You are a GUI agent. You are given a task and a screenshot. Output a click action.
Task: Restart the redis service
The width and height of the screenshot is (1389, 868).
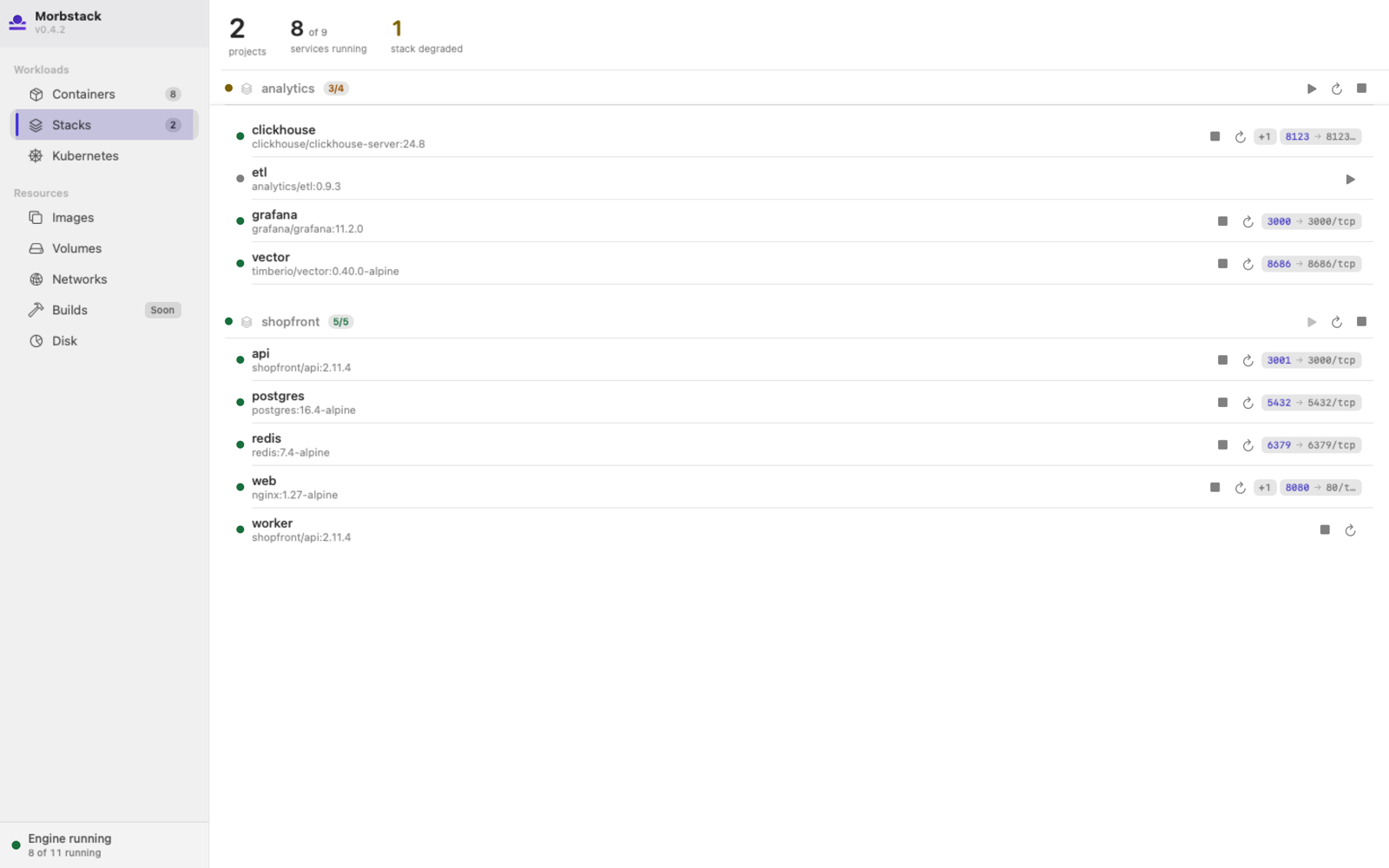[1247, 446]
